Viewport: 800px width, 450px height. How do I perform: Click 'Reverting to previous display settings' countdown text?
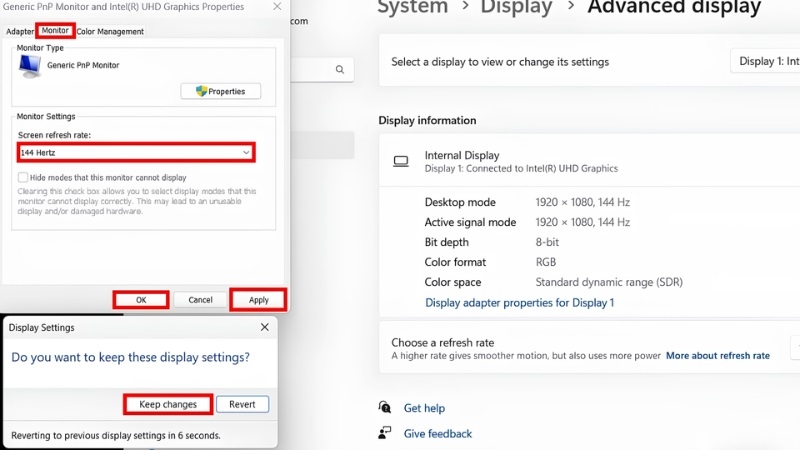[x=116, y=435]
